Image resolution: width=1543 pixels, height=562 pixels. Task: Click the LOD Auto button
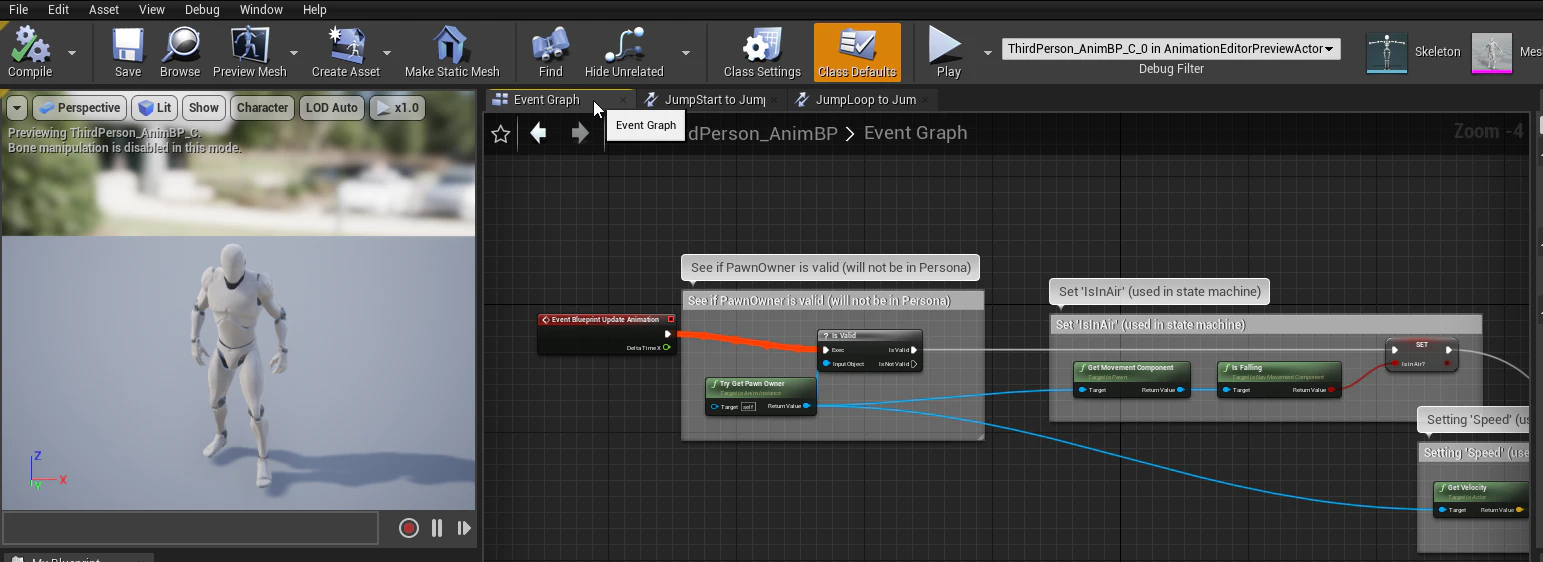coord(332,108)
